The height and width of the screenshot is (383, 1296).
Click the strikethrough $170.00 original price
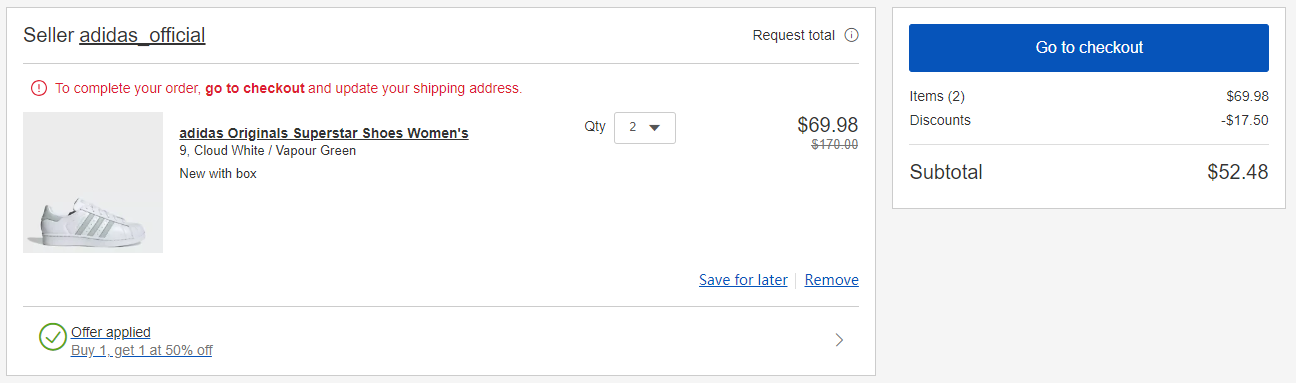[x=834, y=144]
